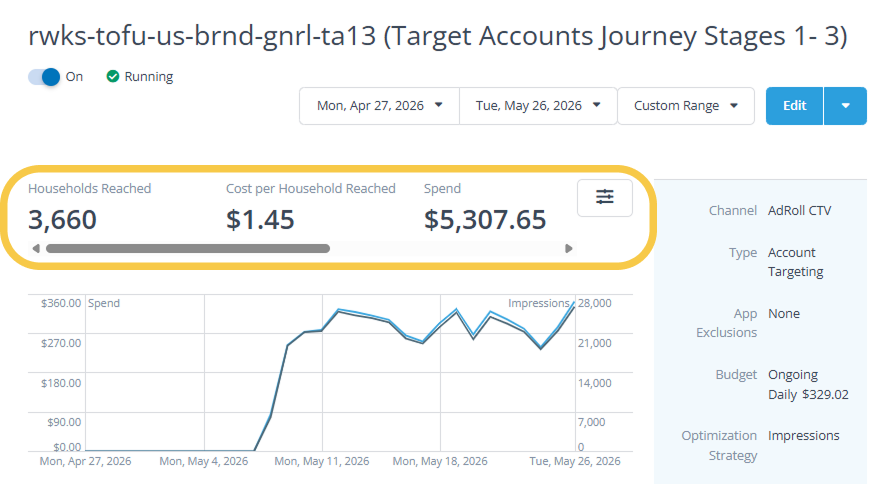The height and width of the screenshot is (484, 879).
Task: Click the Impressions axis label on chart
Action: (539, 303)
